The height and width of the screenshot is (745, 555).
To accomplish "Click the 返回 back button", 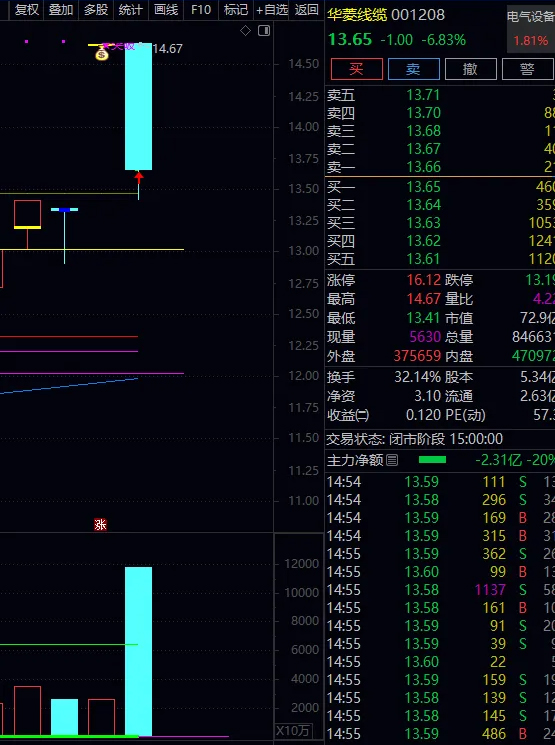I will (306, 10).
